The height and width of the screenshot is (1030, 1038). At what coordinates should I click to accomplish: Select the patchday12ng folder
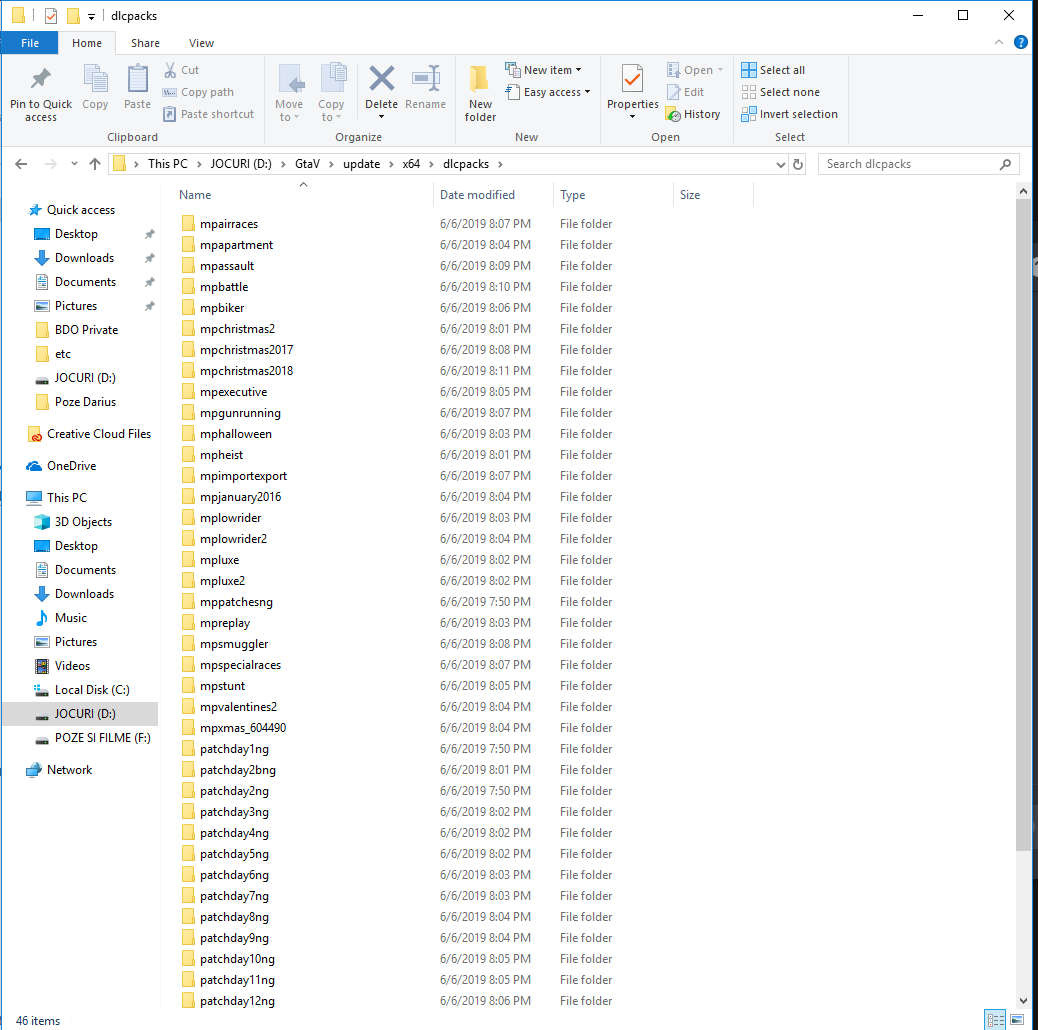pos(237,1001)
